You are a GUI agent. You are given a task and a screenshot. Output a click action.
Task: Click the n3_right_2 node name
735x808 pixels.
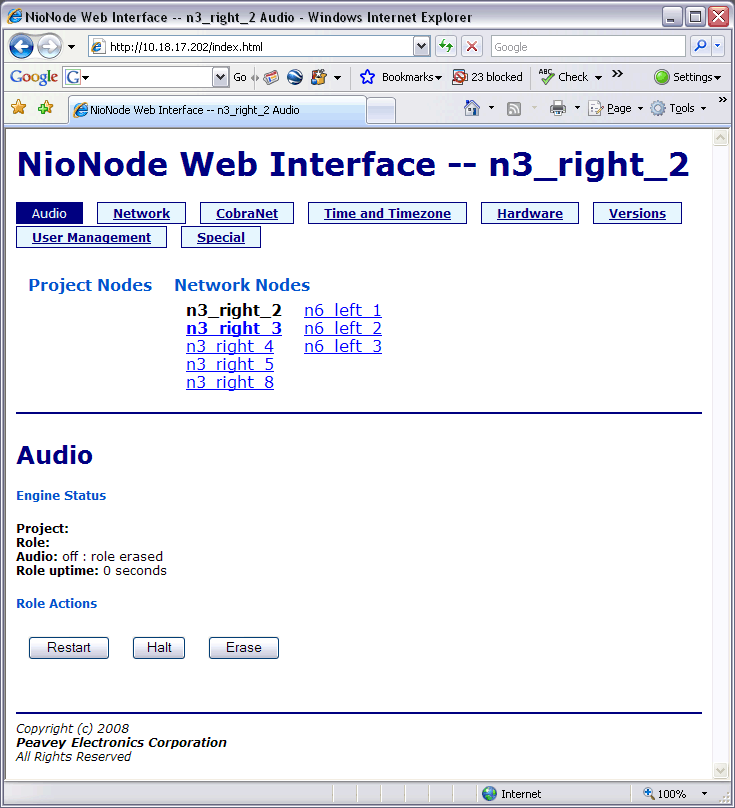coord(234,310)
